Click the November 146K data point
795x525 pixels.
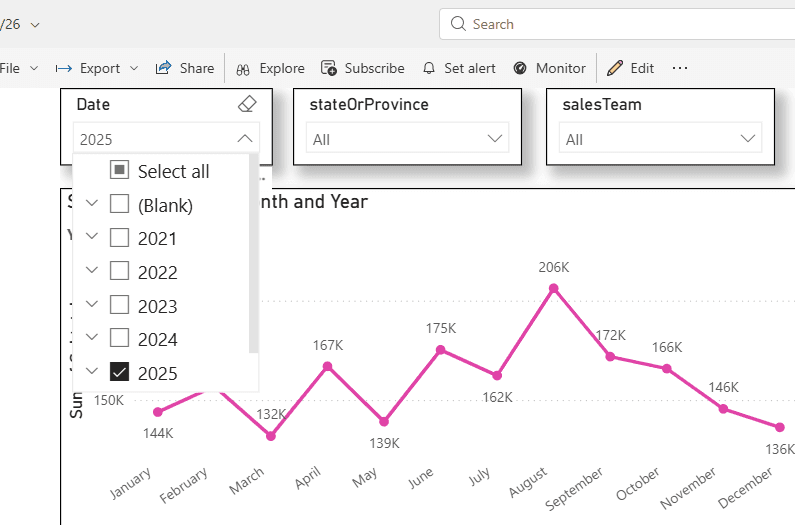click(723, 408)
